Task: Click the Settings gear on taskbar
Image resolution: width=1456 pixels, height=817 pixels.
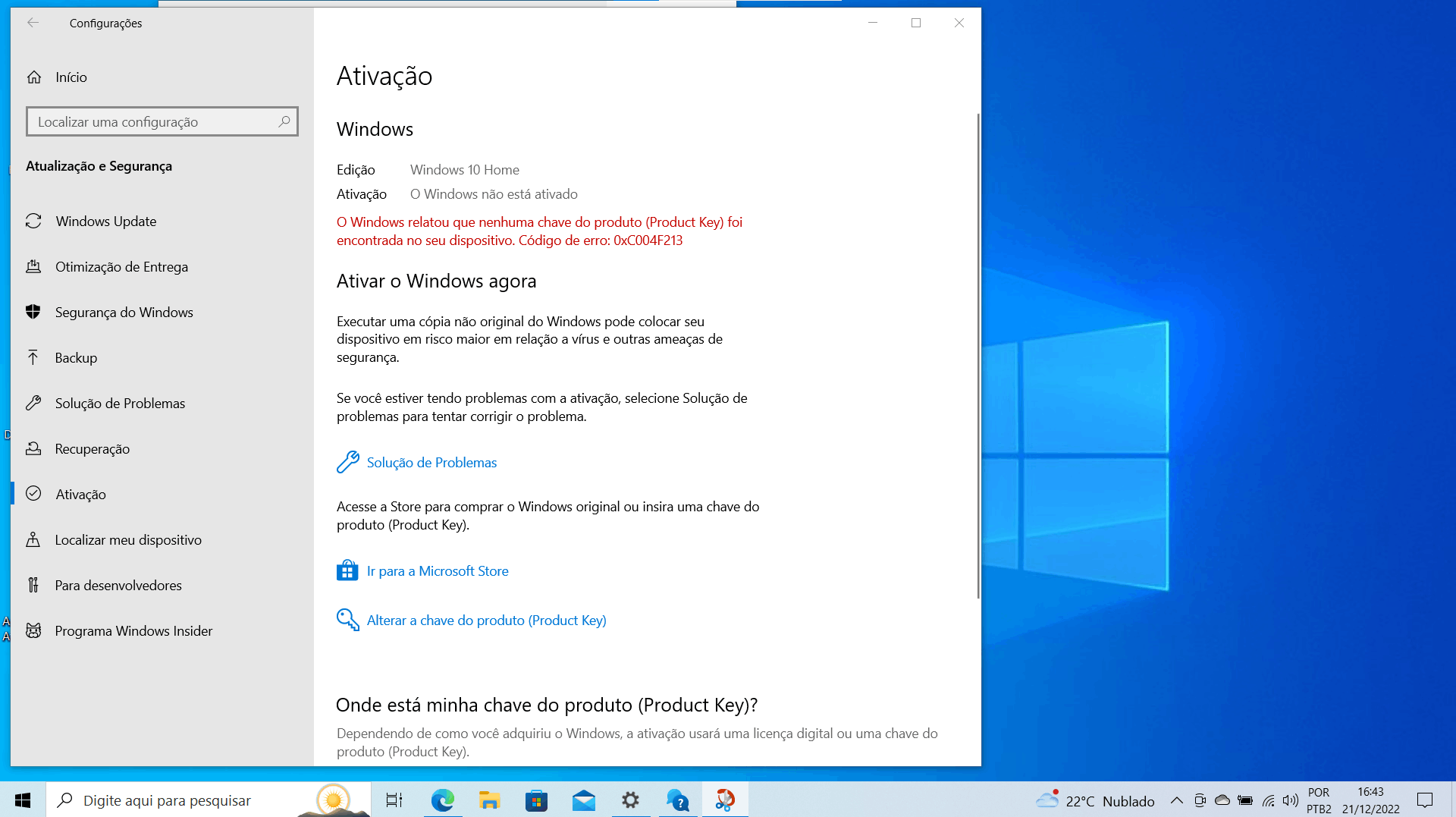Action: coord(631,800)
